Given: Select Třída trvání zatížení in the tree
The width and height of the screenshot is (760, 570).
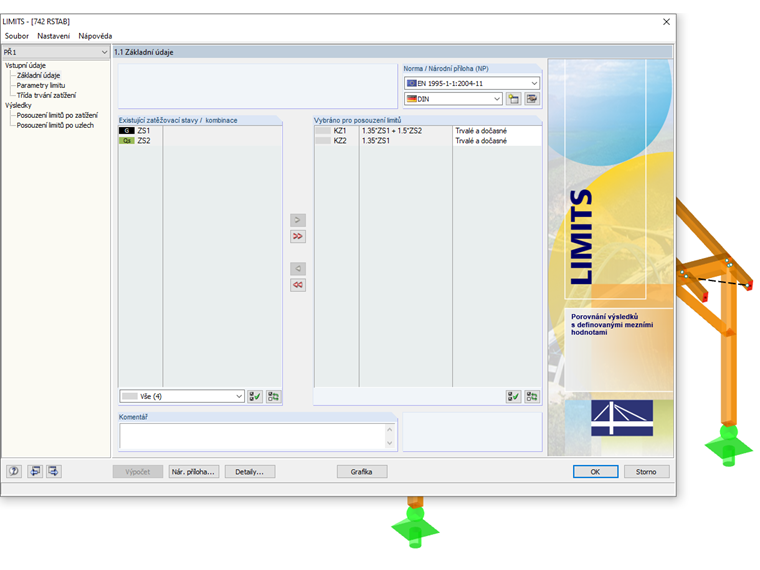Looking at the screenshot, I should (x=46, y=95).
